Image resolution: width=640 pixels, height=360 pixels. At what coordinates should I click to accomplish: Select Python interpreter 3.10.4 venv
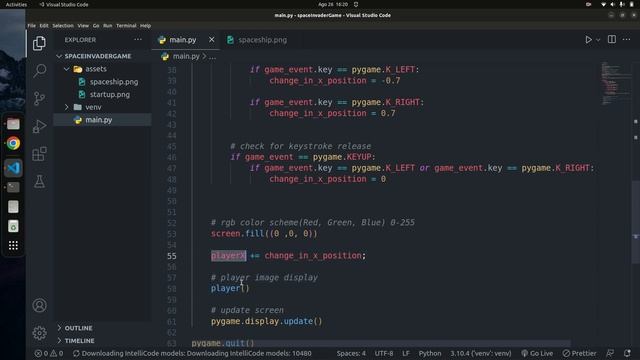480,353
